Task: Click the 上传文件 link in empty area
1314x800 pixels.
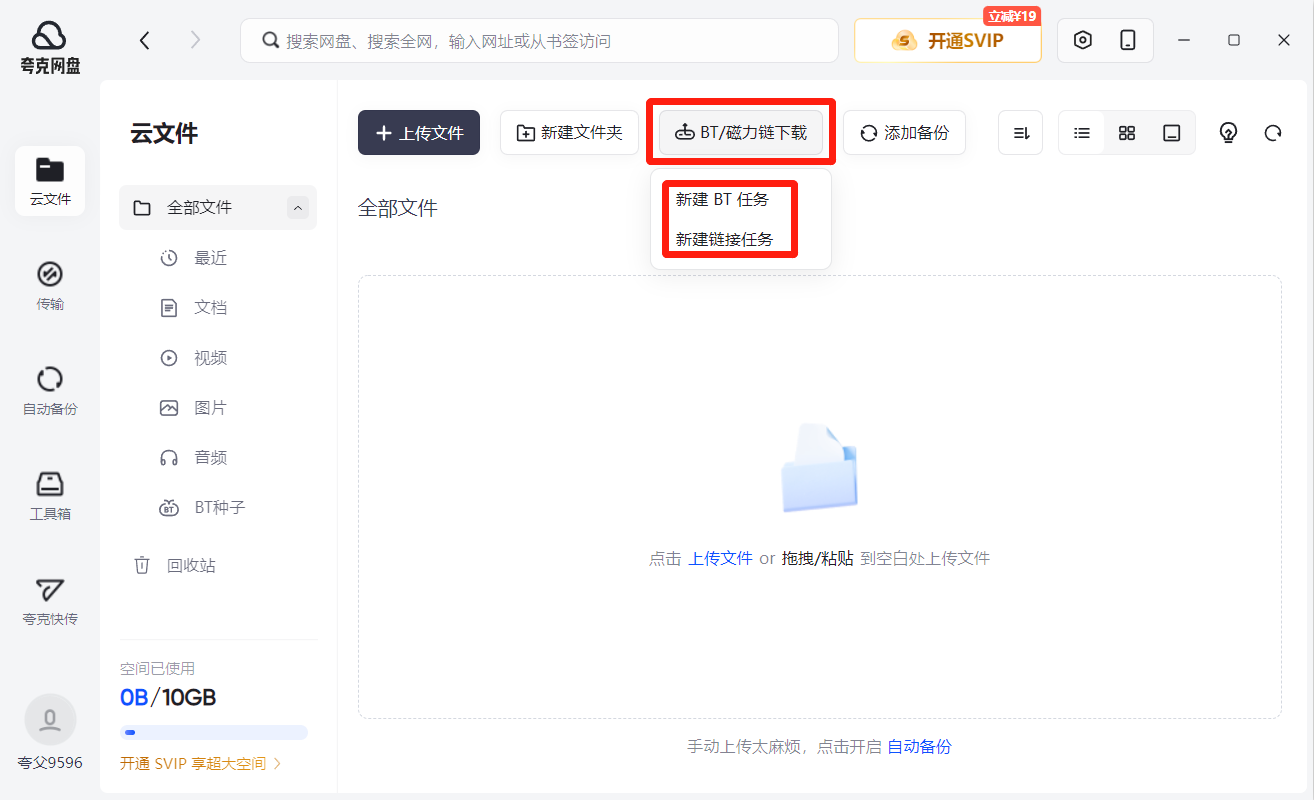Action: coord(720,558)
